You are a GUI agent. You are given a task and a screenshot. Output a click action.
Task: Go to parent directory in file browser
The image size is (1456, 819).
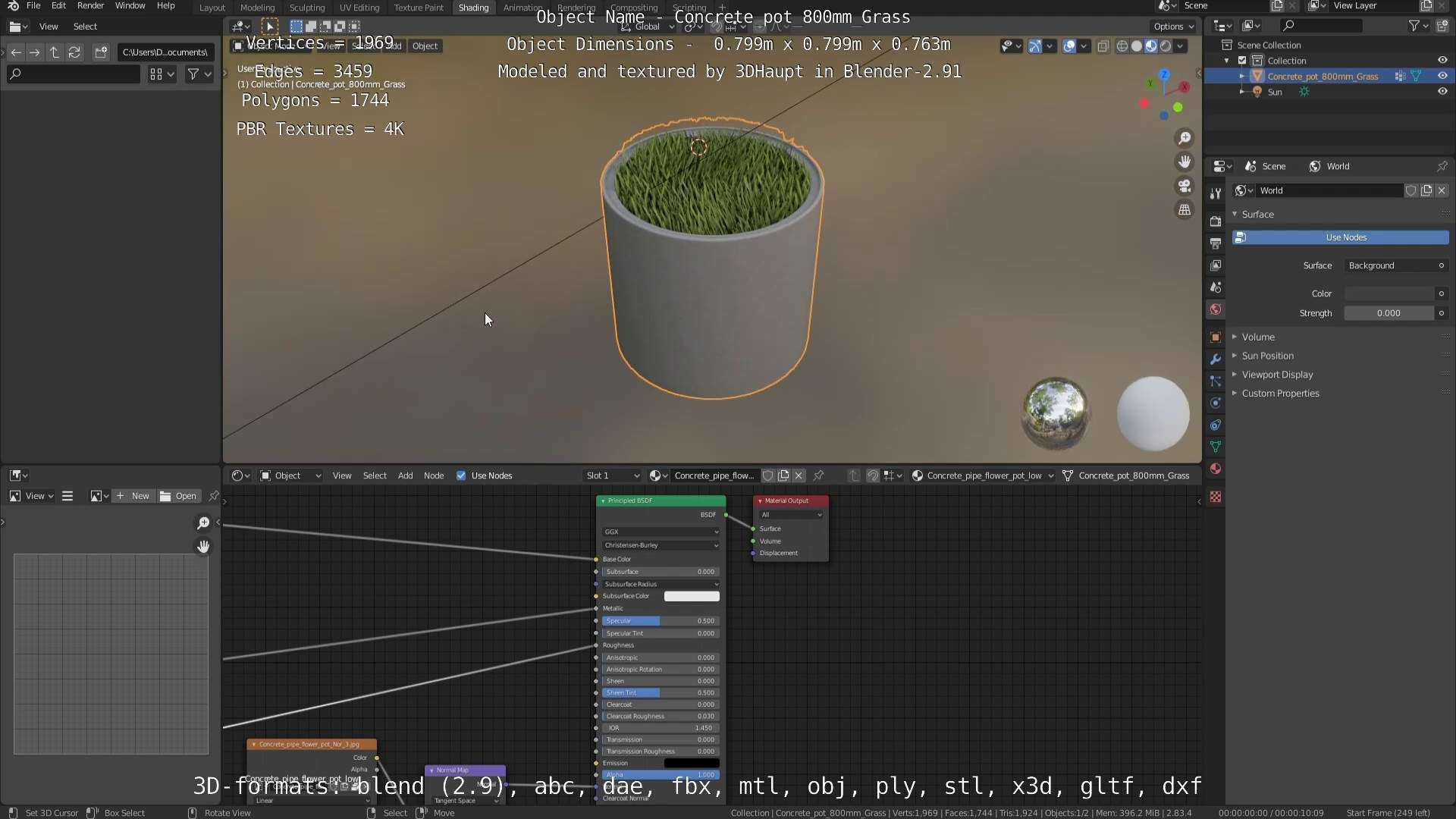tap(55, 52)
